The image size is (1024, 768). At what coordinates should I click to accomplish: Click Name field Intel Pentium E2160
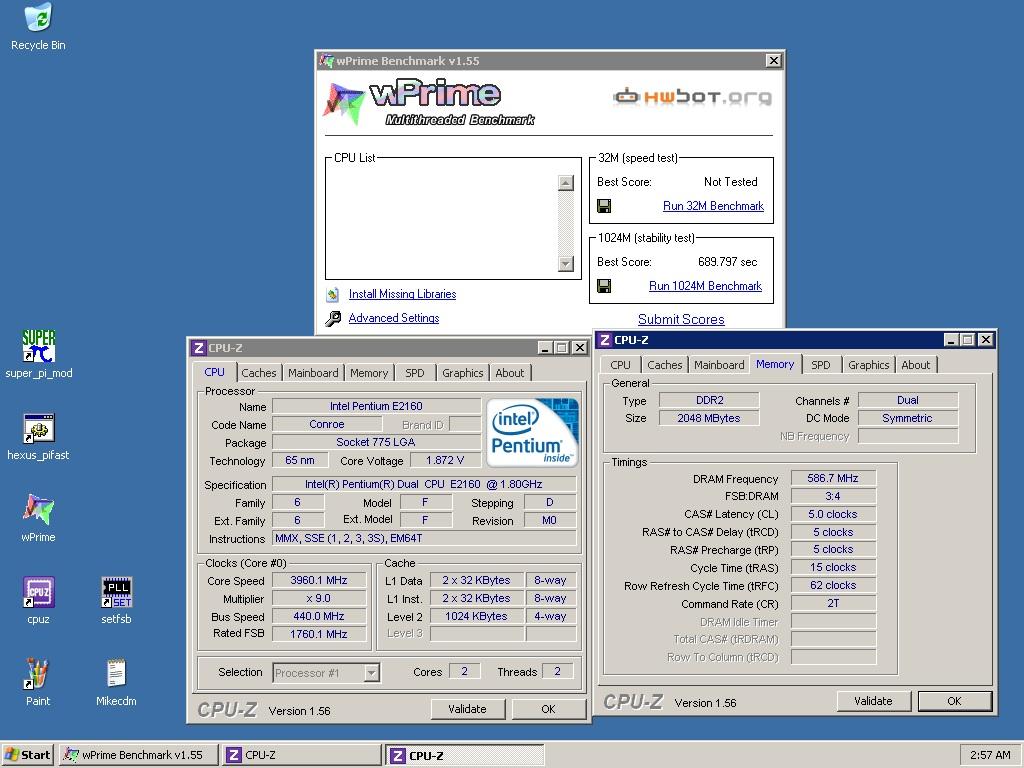click(x=376, y=406)
